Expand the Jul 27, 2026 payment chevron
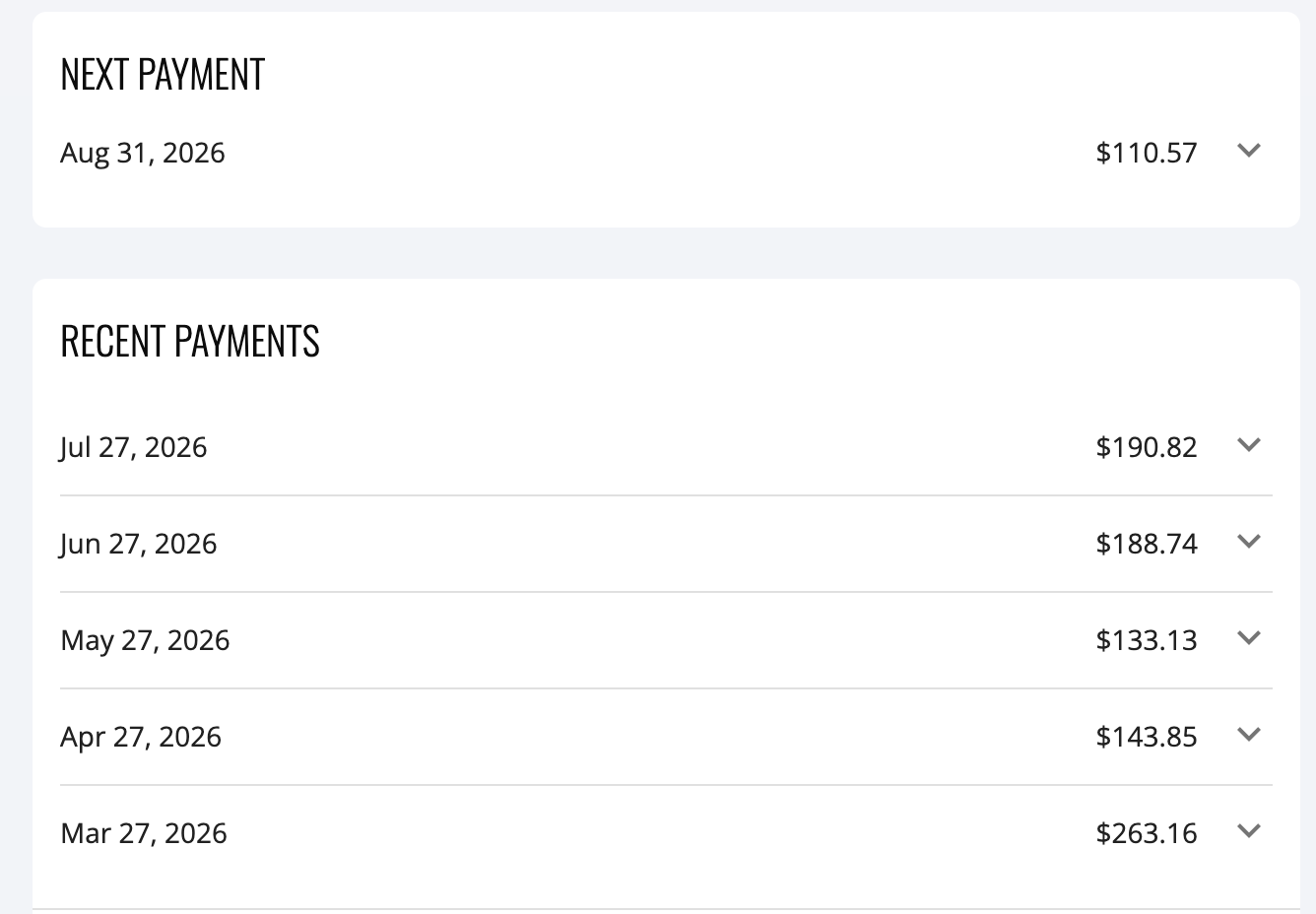The height and width of the screenshot is (914, 1316). click(1248, 445)
